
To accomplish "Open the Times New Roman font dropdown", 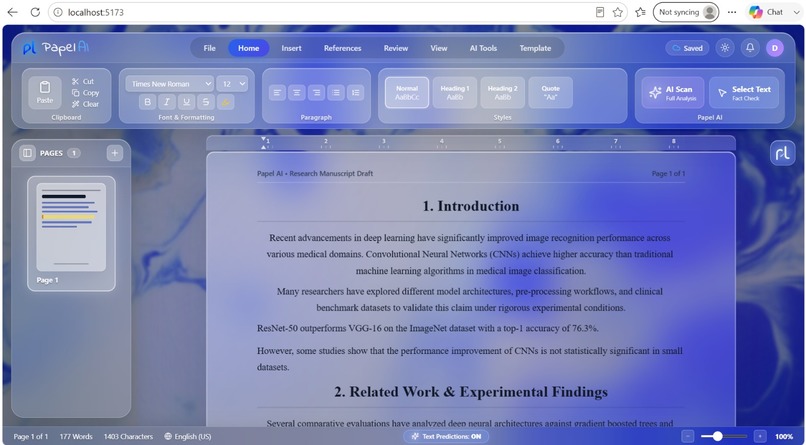I will tap(170, 84).
